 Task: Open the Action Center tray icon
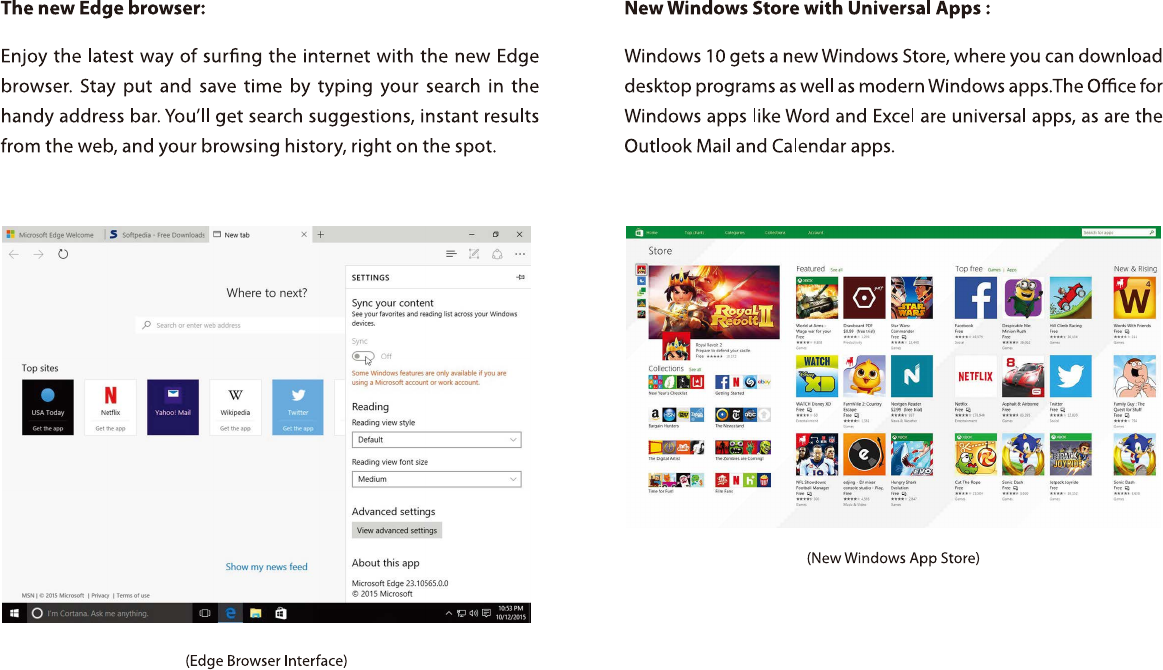[487, 614]
